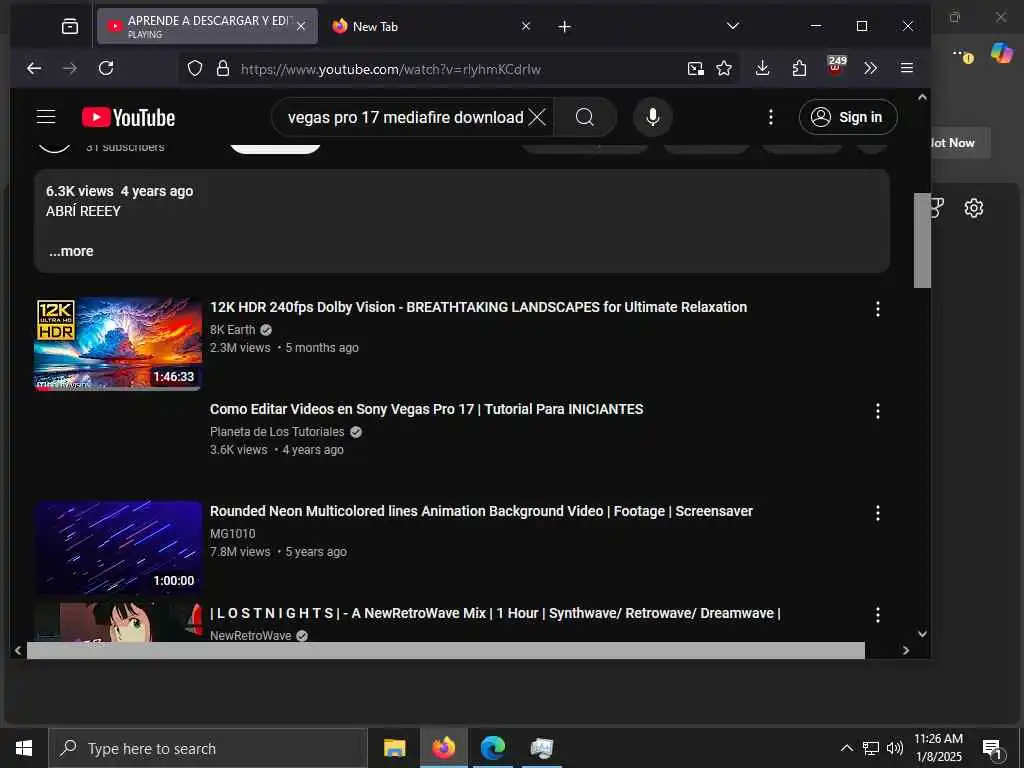Image resolution: width=1024 pixels, height=768 pixels.
Task: Open picture-in-picture from the address bar
Action: [696, 68]
